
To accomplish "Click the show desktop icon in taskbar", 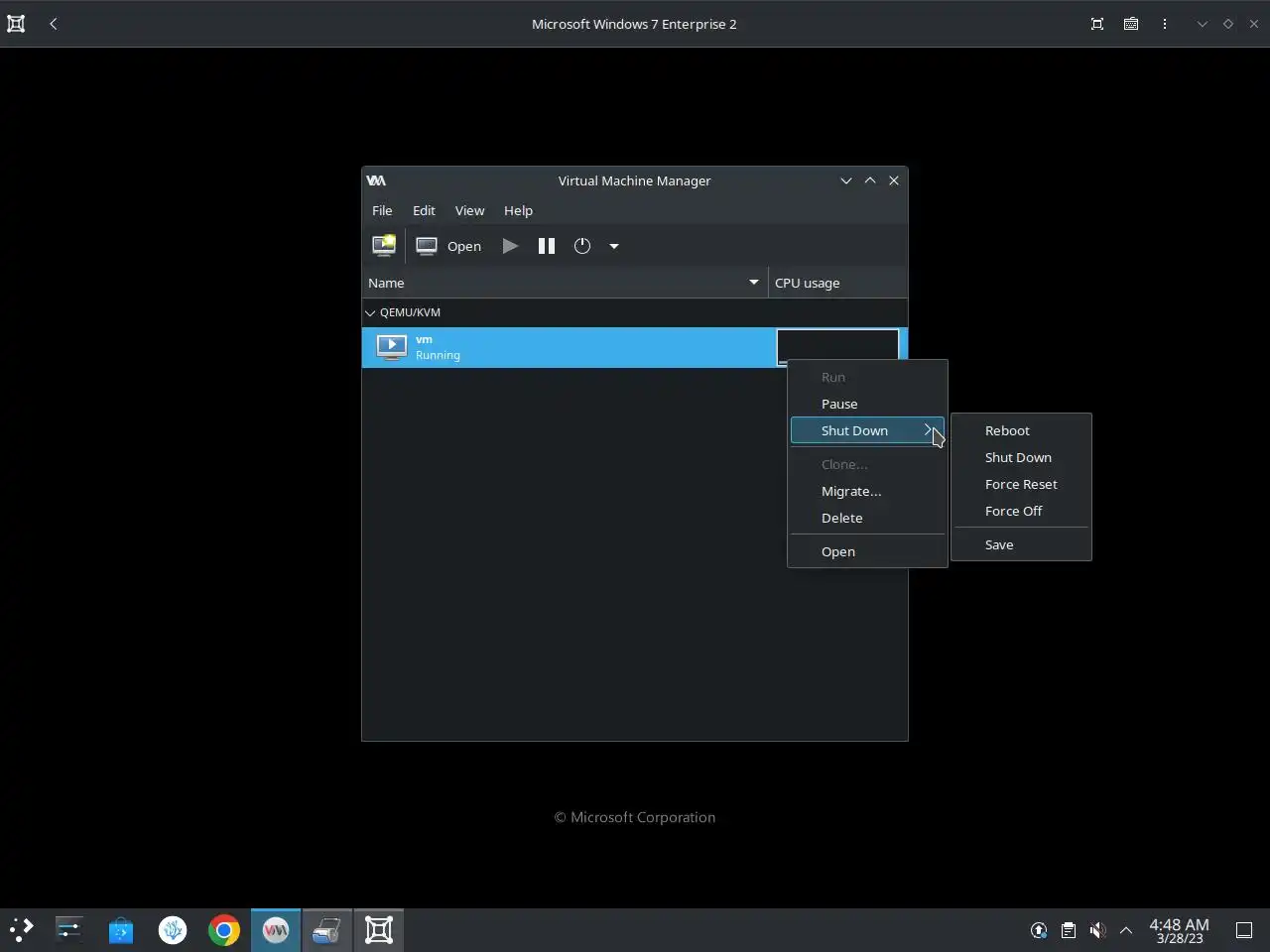I will point(1244,930).
